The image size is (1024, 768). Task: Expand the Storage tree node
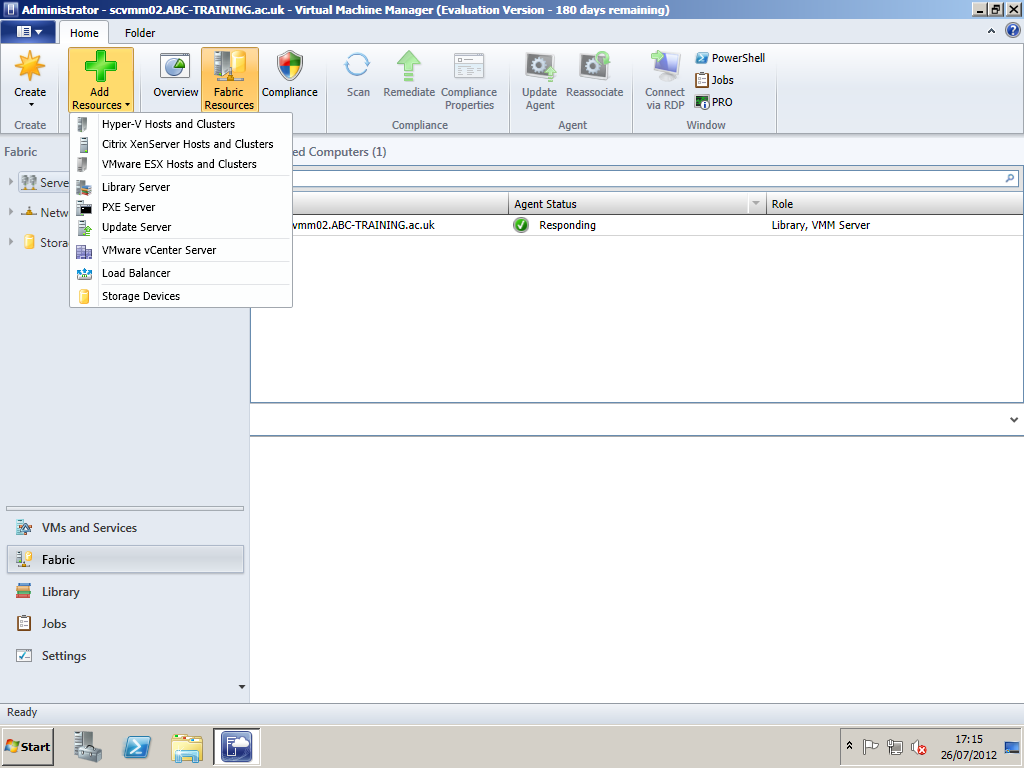pos(10,242)
